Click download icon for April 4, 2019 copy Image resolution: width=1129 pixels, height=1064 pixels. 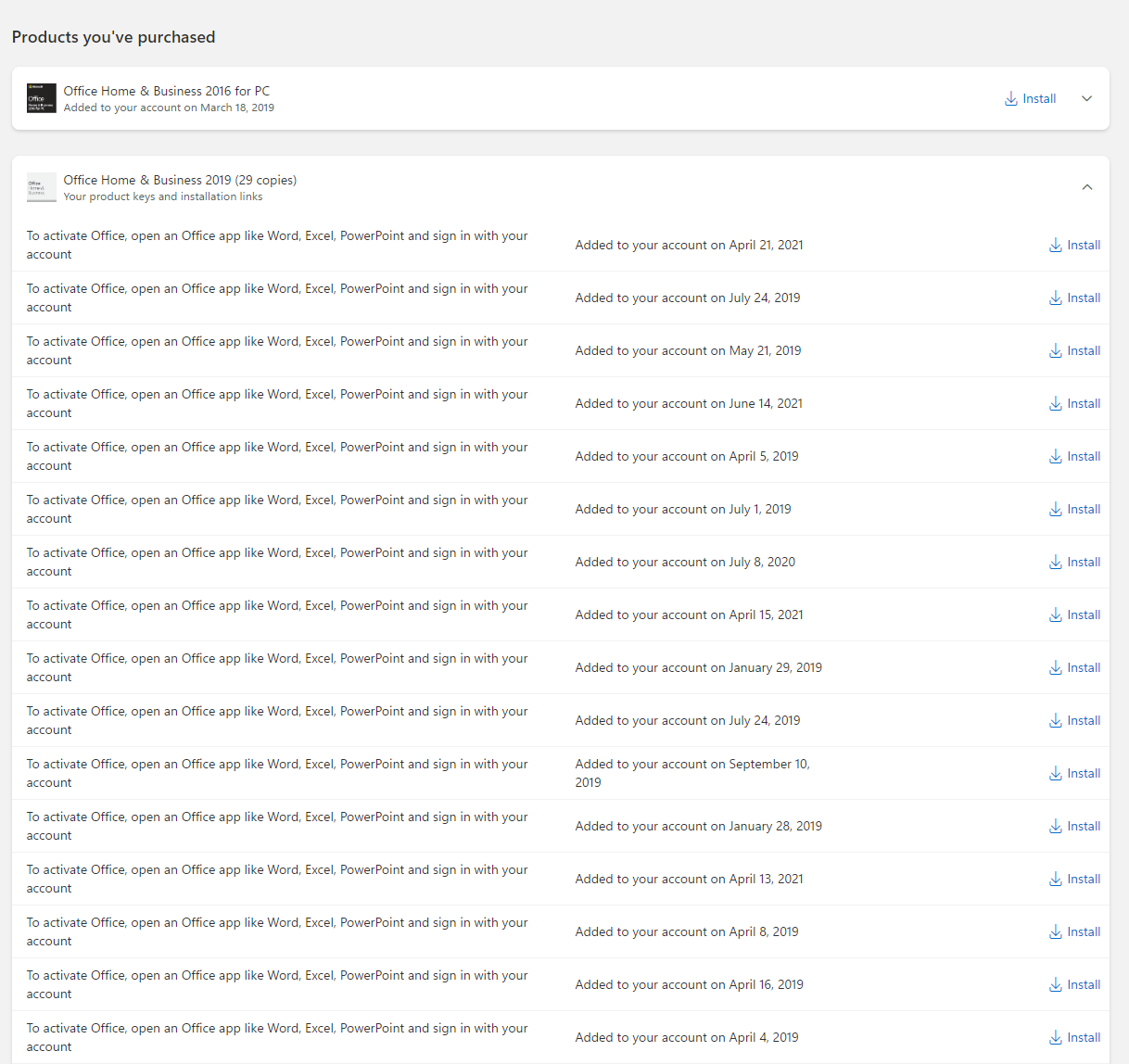pos(1056,1037)
